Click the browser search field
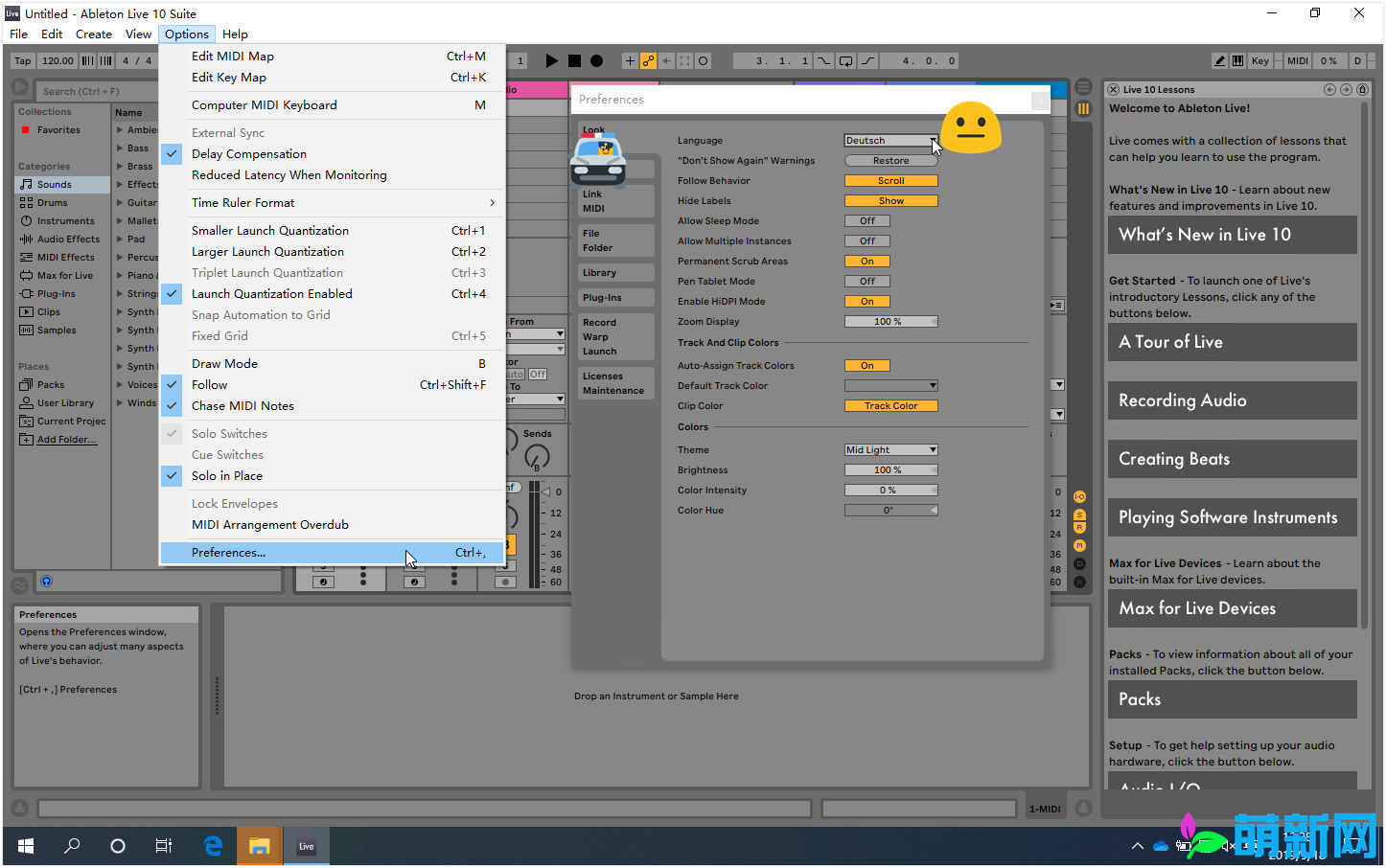Viewport: 1386px width, 868px height. (96, 91)
